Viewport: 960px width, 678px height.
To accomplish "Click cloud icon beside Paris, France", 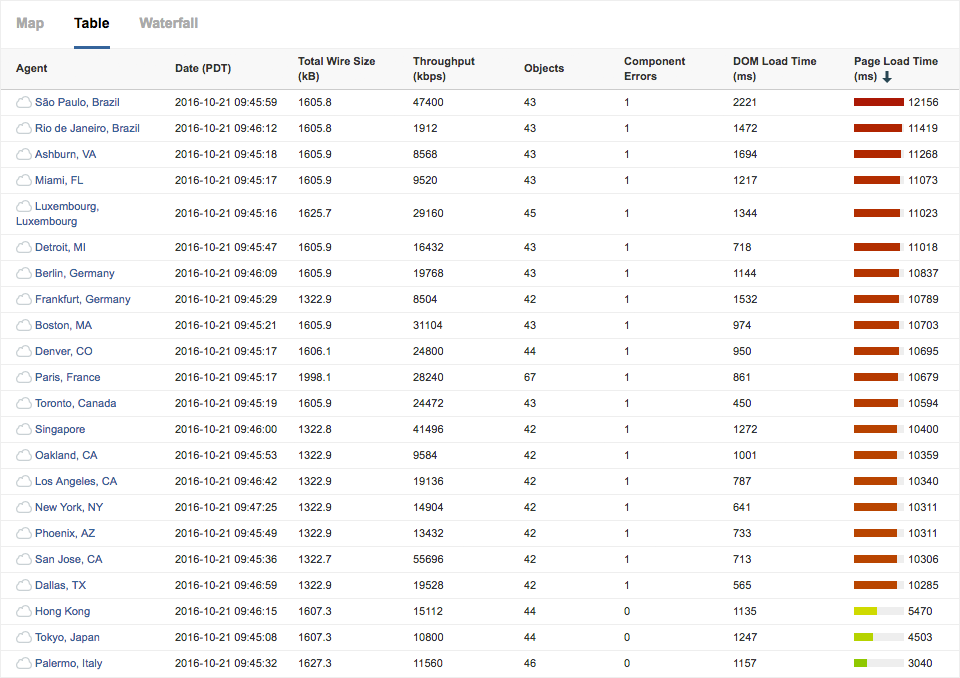I will point(24,377).
